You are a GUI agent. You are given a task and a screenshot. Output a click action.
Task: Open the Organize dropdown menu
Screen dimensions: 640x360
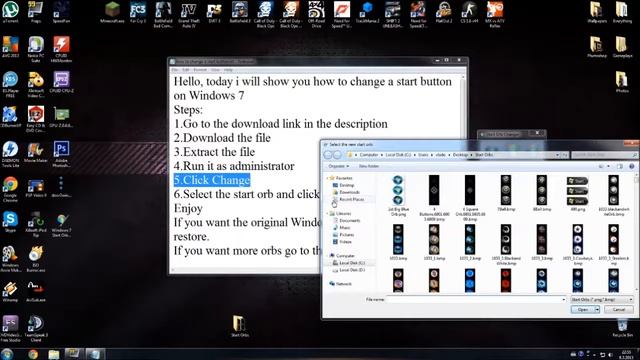(339, 166)
